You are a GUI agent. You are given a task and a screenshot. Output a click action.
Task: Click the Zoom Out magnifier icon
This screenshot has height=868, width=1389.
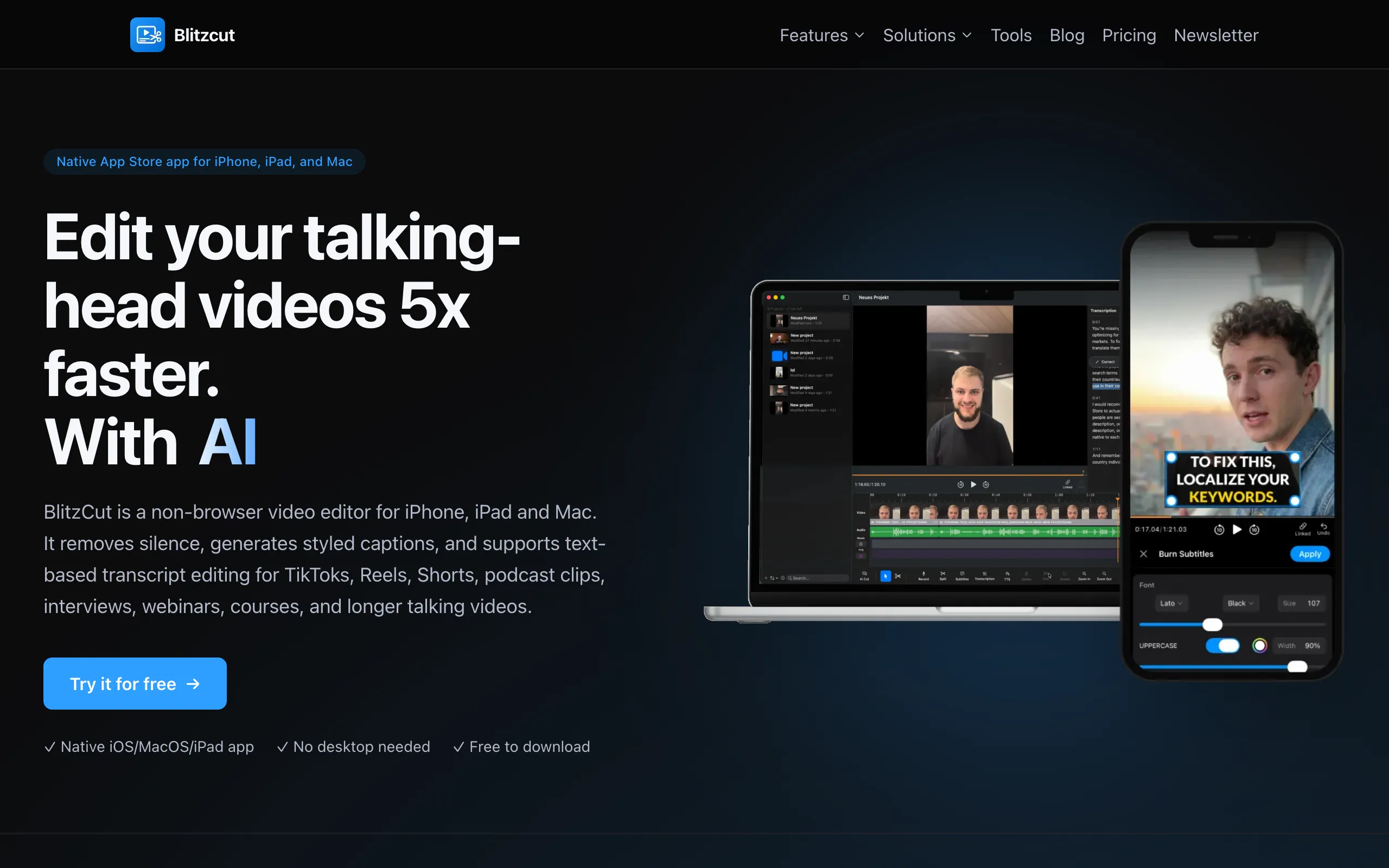1104,576
